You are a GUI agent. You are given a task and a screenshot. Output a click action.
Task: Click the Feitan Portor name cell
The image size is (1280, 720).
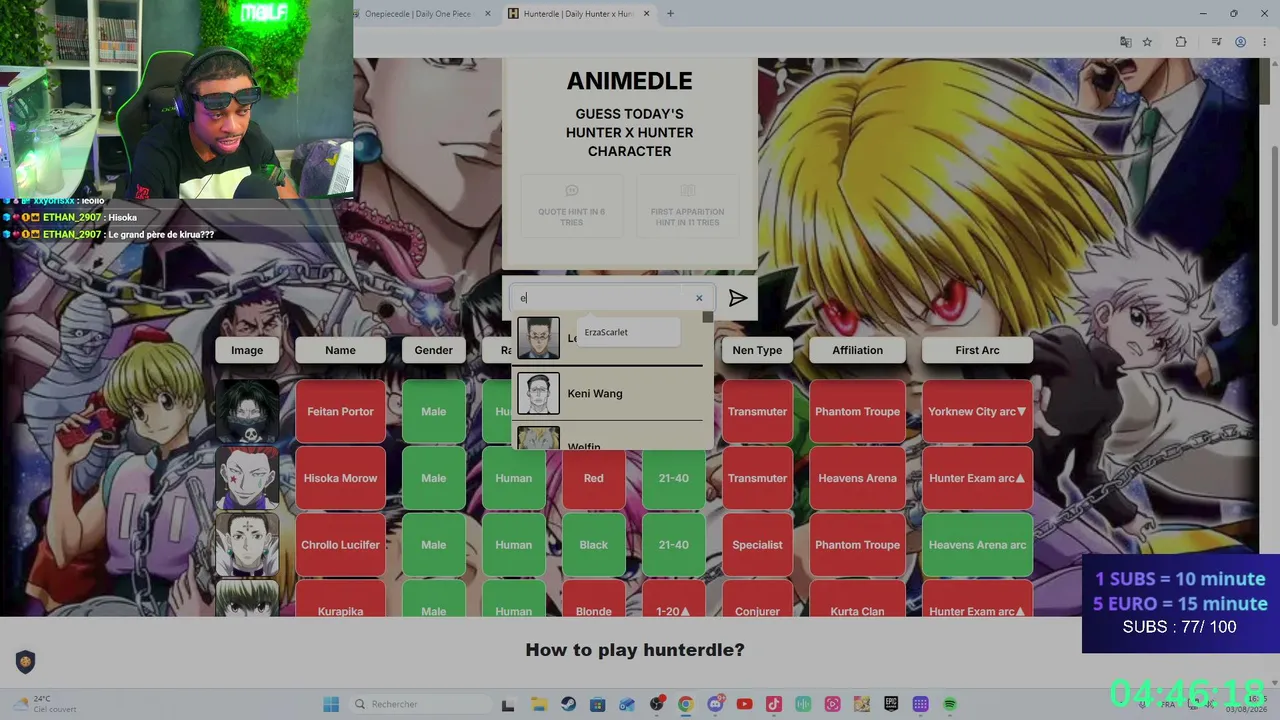340,412
